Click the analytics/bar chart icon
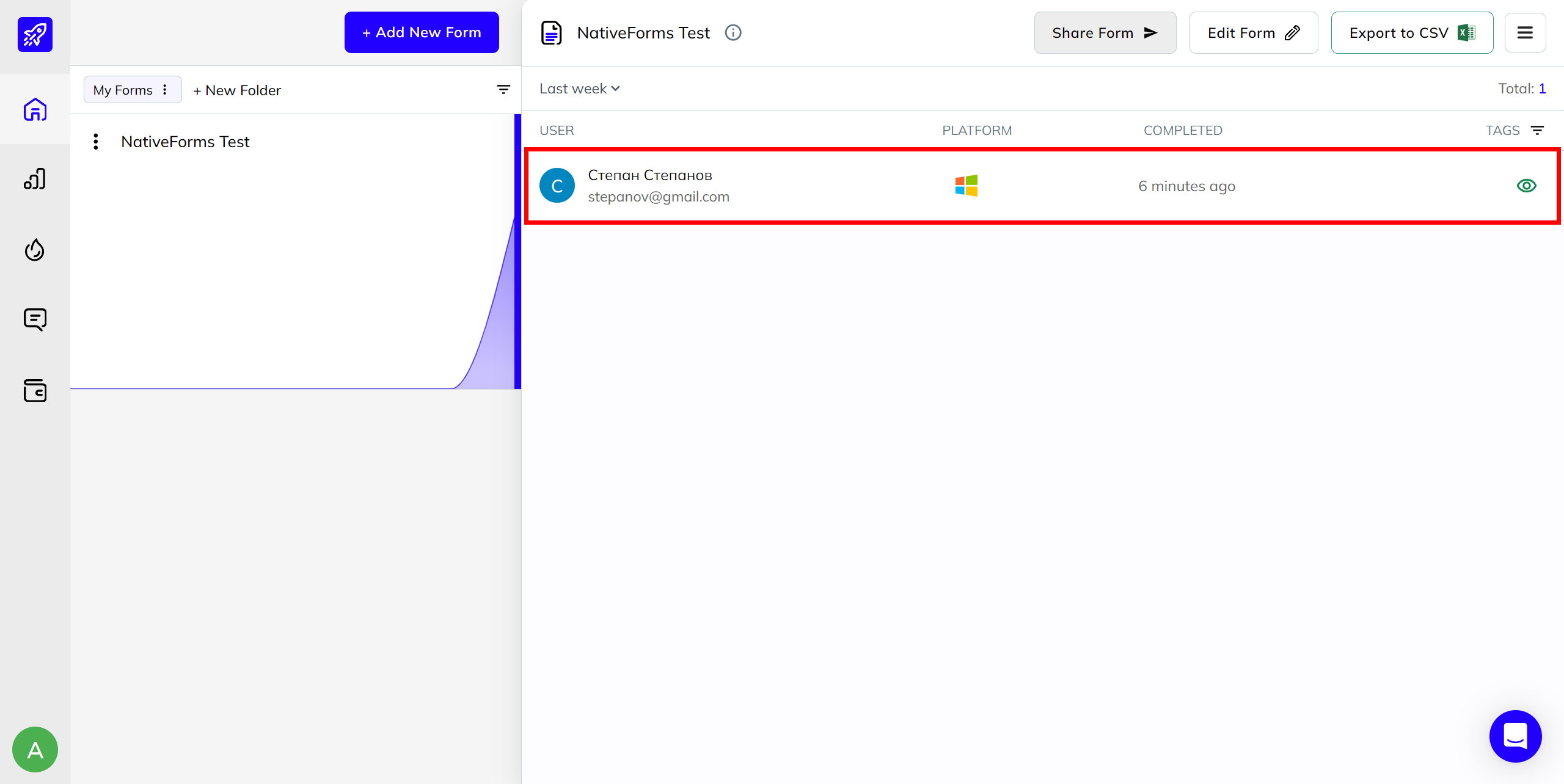 pos(35,180)
